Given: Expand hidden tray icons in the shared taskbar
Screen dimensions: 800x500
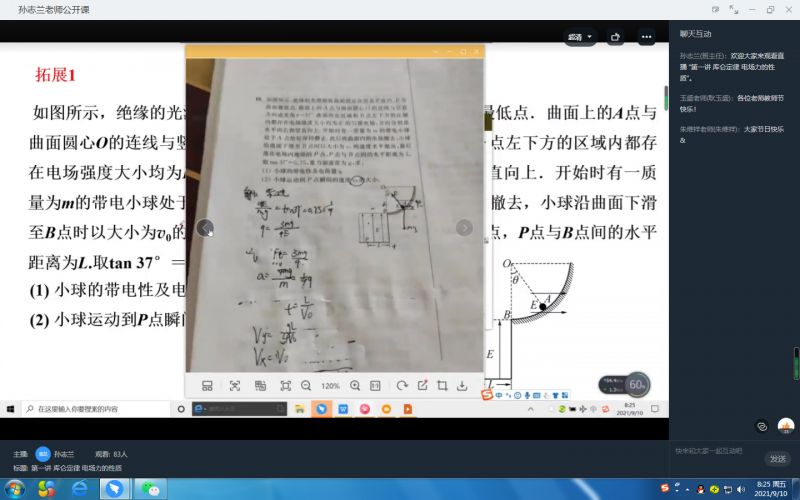Looking at the screenshot, I should click(531, 409).
